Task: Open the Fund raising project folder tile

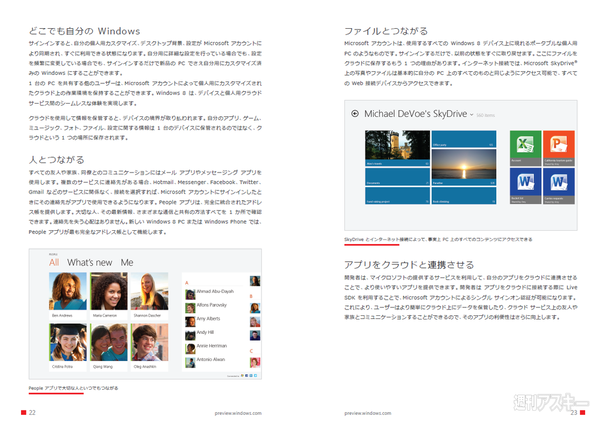Action: pyautogui.click(x=397, y=196)
